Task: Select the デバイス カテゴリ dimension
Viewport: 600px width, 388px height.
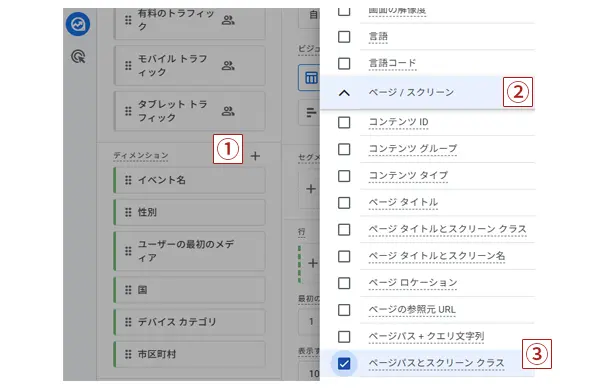Action: click(189, 322)
